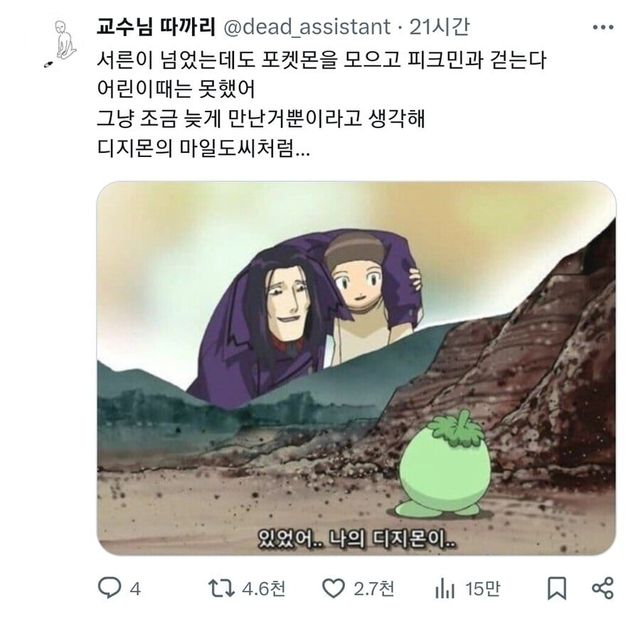
Task: Click the green Digimon creature in the image
Action: pos(444,464)
